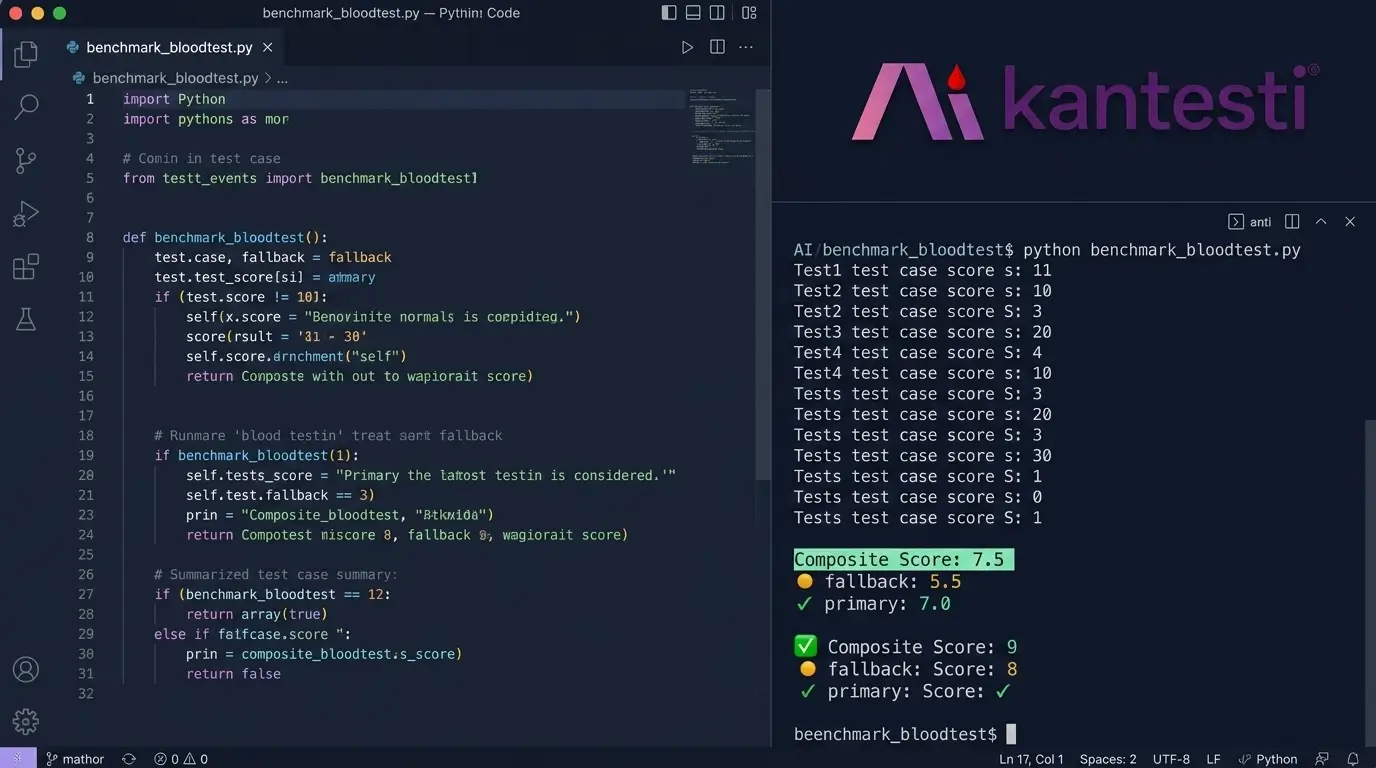
Task: Click 'def benchmark_bloodtest():' code line
Action: coord(225,238)
